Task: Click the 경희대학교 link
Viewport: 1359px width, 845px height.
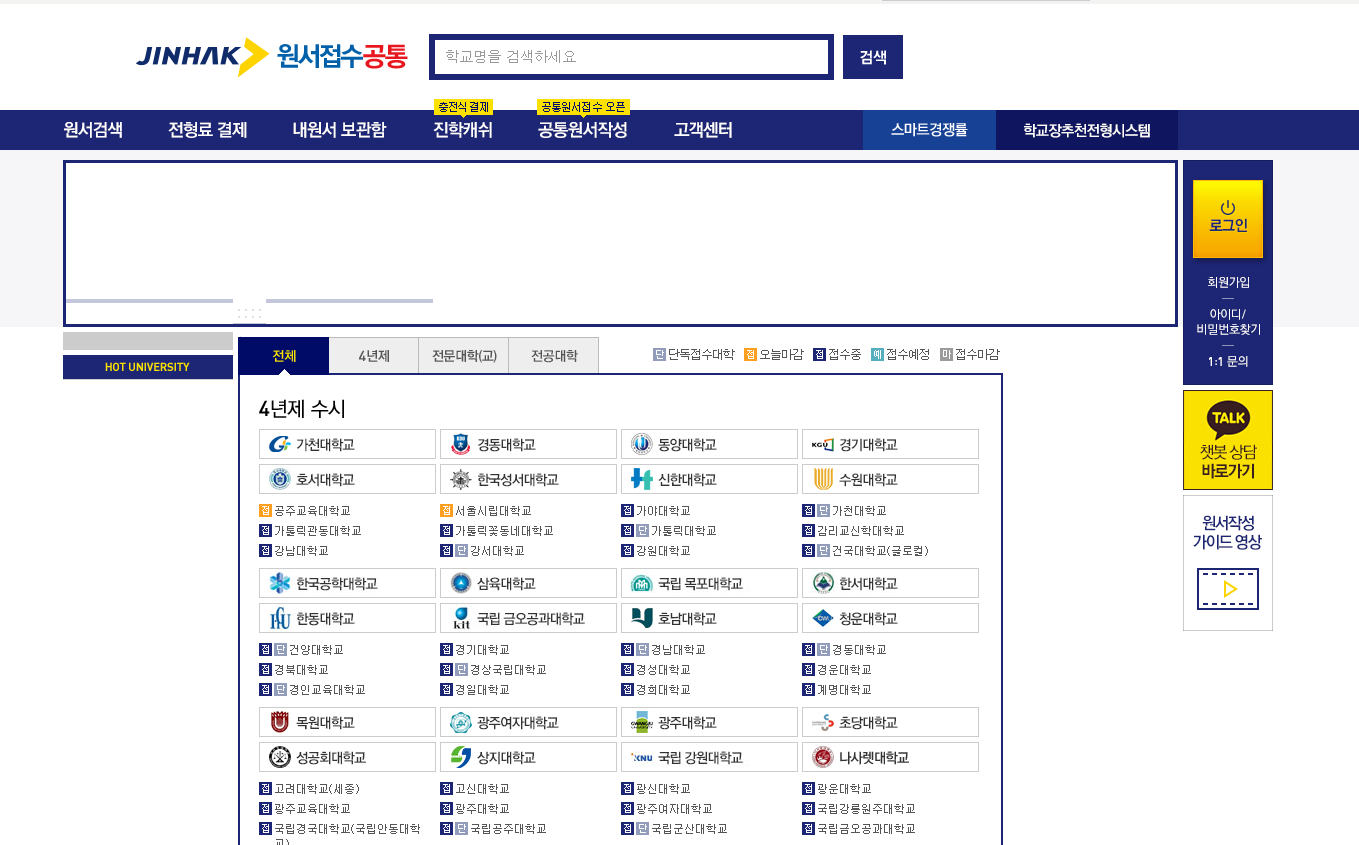Action: [663, 690]
